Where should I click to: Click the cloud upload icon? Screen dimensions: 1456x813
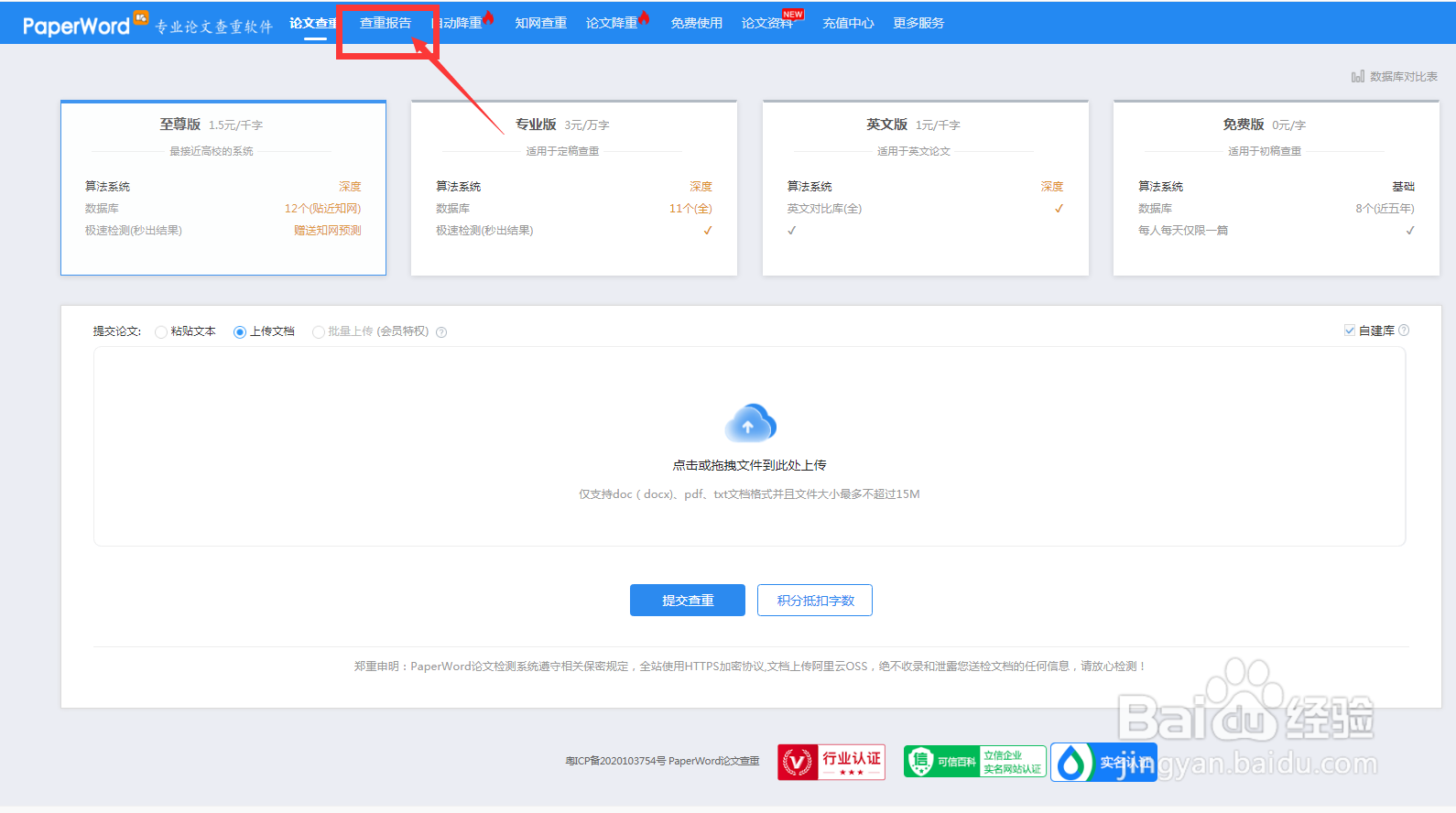750,423
